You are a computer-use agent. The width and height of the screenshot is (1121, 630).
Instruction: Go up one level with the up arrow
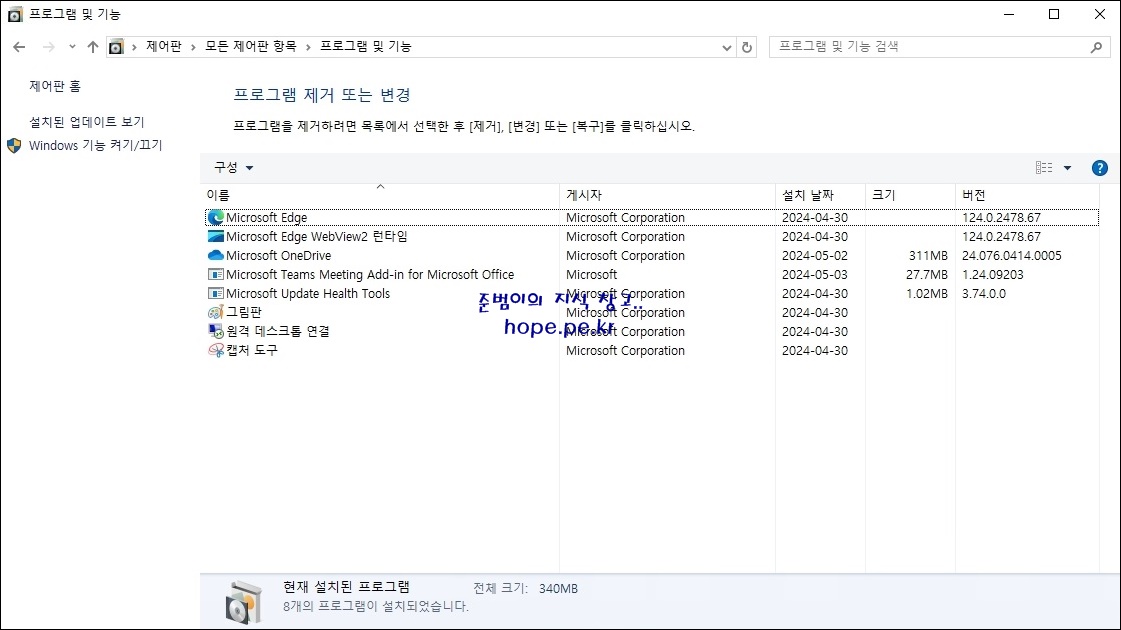[93, 47]
